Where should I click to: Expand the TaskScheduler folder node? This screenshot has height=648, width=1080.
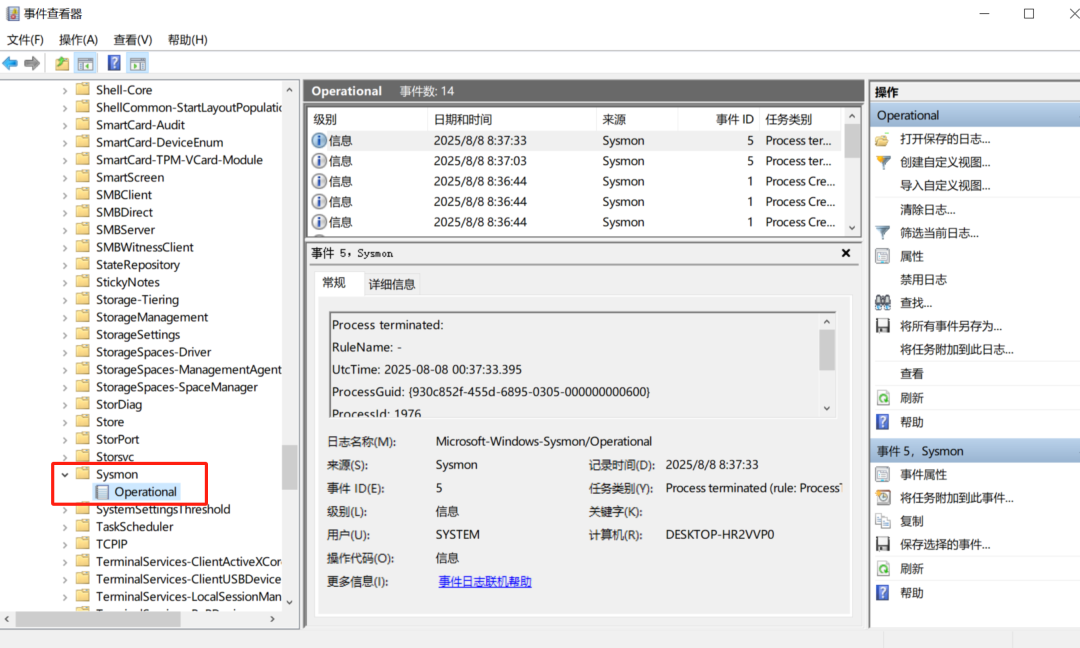65,527
